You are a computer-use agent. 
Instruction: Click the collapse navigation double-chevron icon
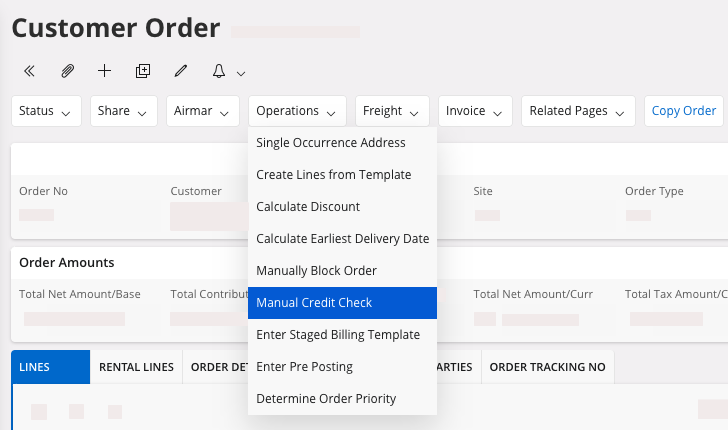point(29,71)
